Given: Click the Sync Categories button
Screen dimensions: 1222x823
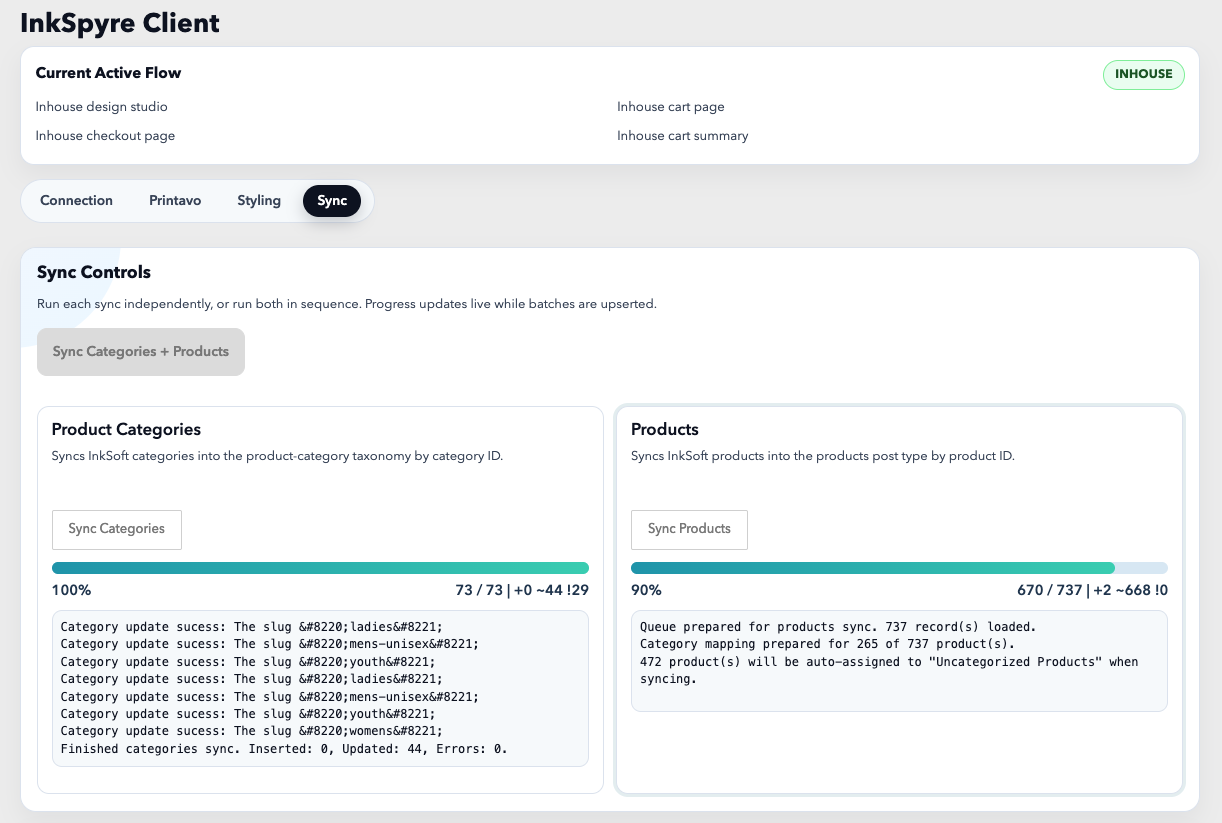Looking at the screenshot, I should [x=117, y=529].
